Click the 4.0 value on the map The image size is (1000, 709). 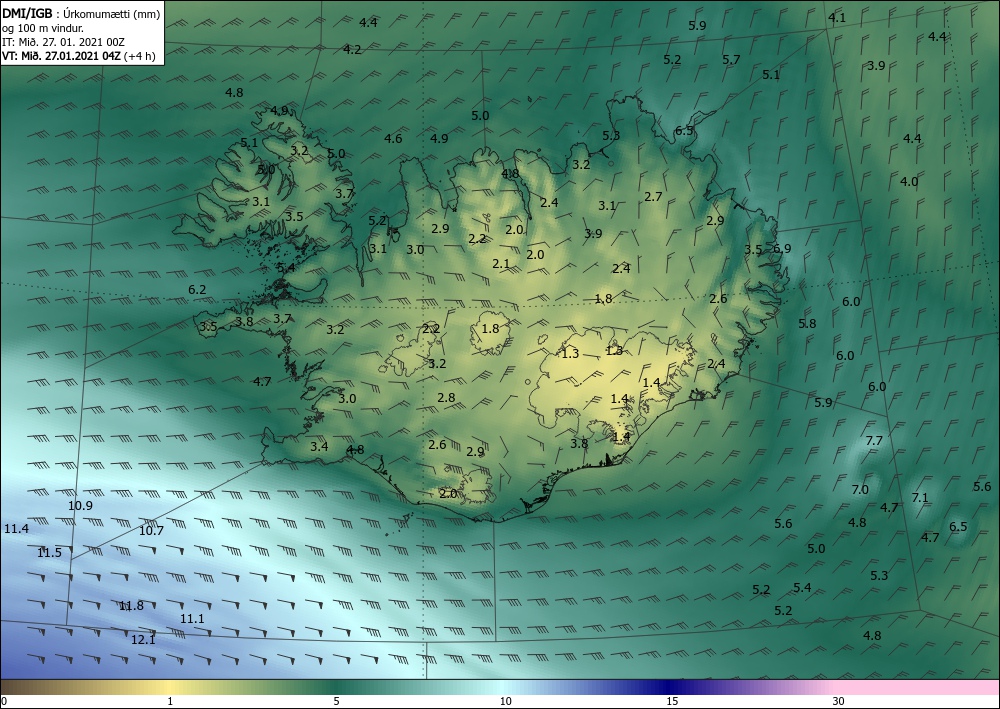point(909,182)
